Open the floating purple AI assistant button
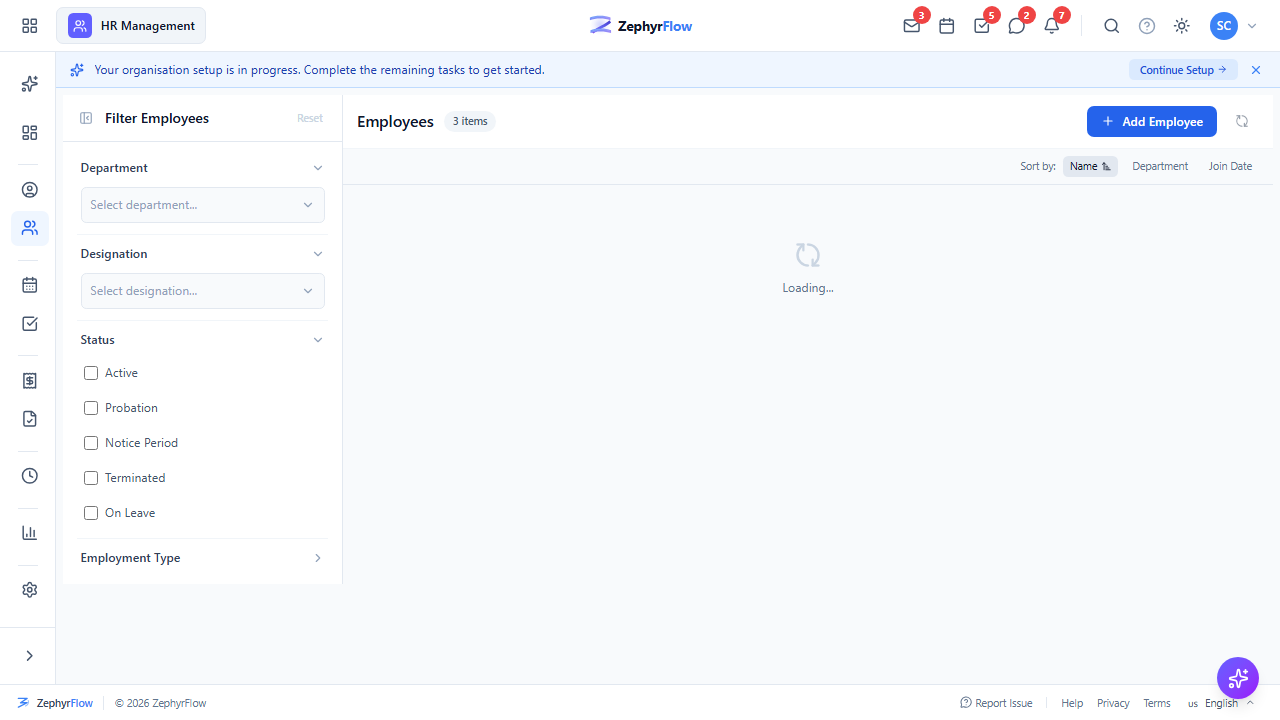This screenshot has height=720, width=1280. click(1238, 678)
